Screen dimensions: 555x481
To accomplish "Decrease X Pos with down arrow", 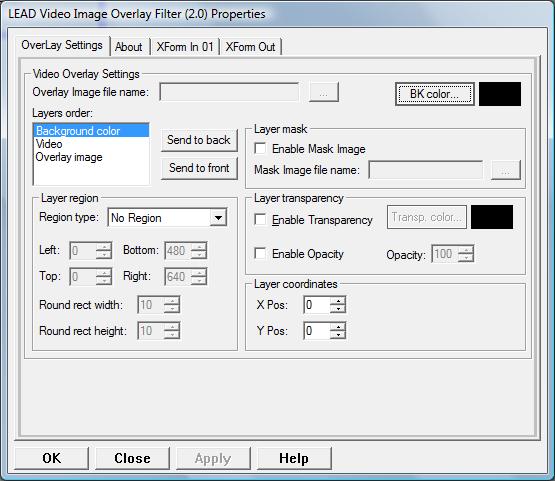I will tap(338, 309).
